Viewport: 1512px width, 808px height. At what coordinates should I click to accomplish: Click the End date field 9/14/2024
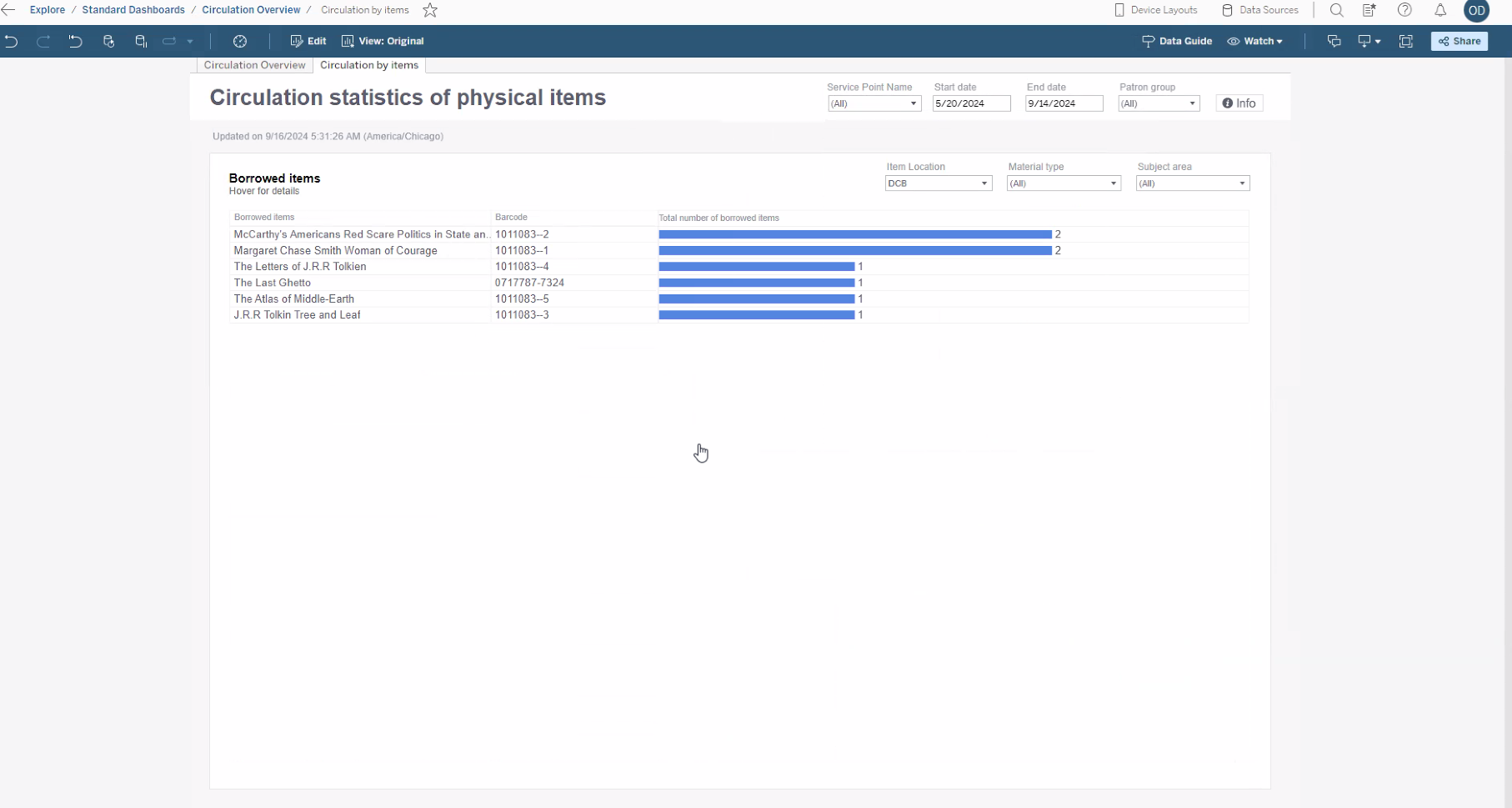(1064, 103)
